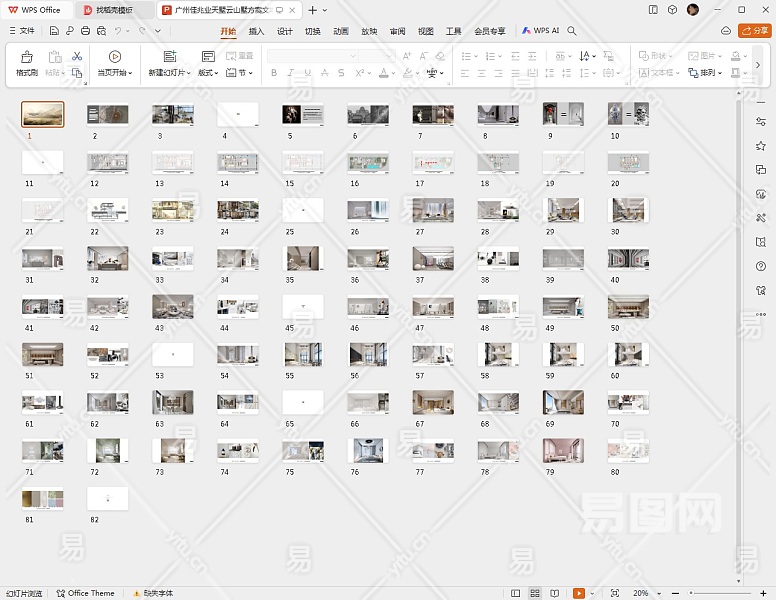Click the orange 分享 (Share) button

(754, 31)
